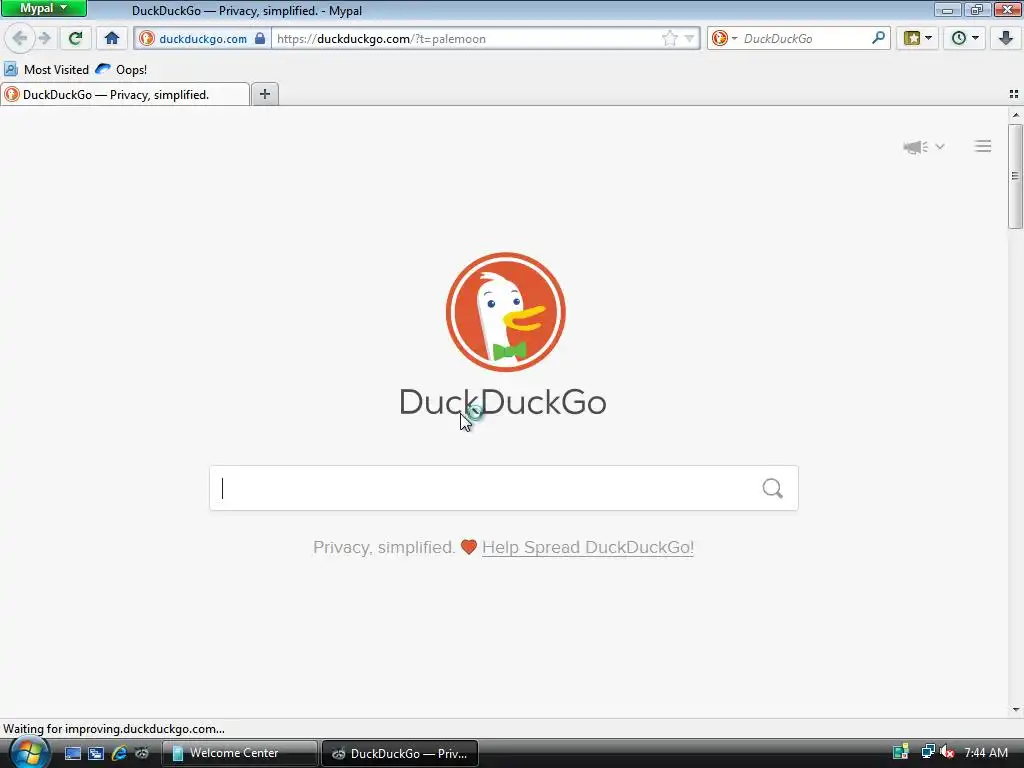Go back to previous page
Viewport: 1024px width, 768px height.
pyautogui.click(x=20, y=38)
